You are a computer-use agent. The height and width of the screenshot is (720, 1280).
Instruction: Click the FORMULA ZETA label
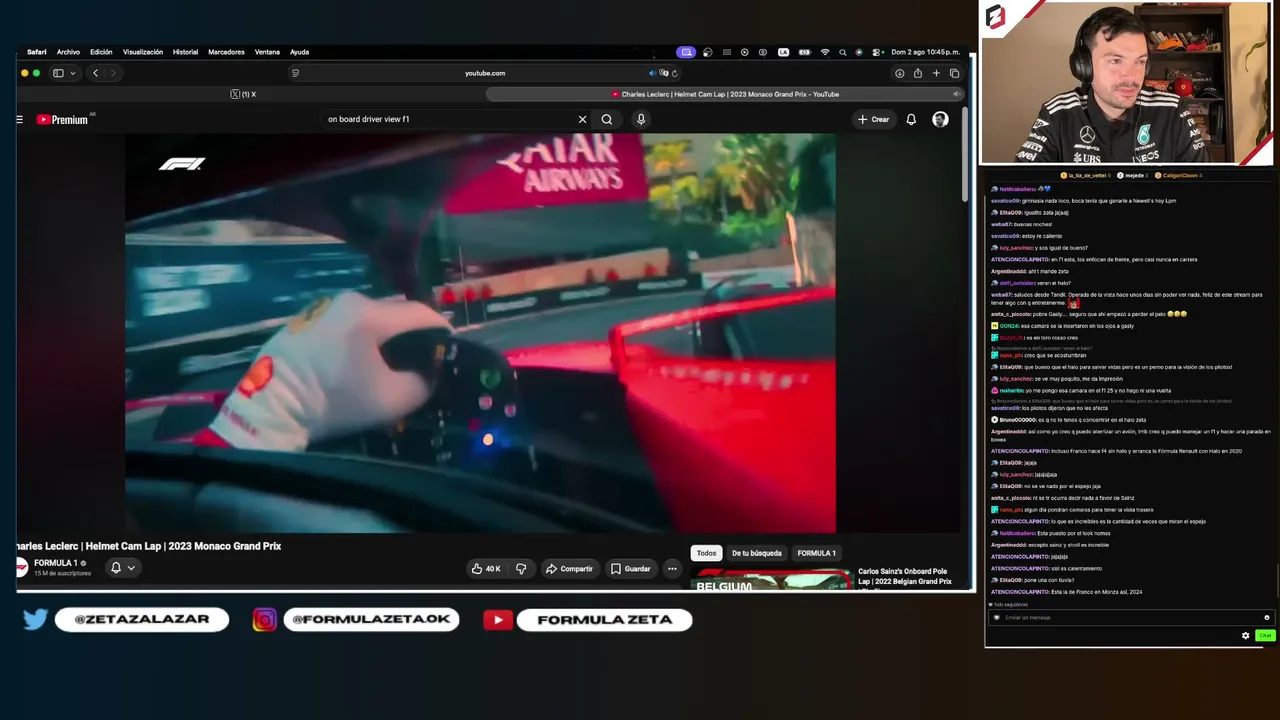click(604, 620)
